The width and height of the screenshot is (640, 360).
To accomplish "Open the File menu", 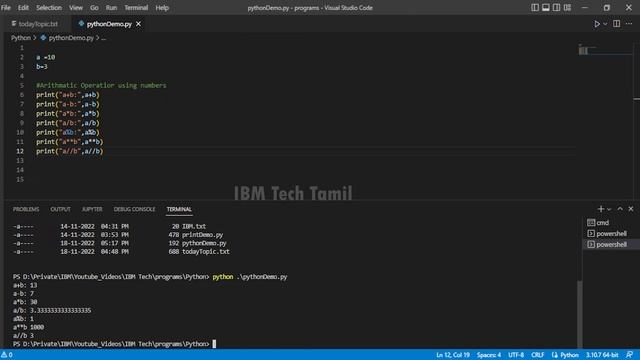I will coord(6,8).
